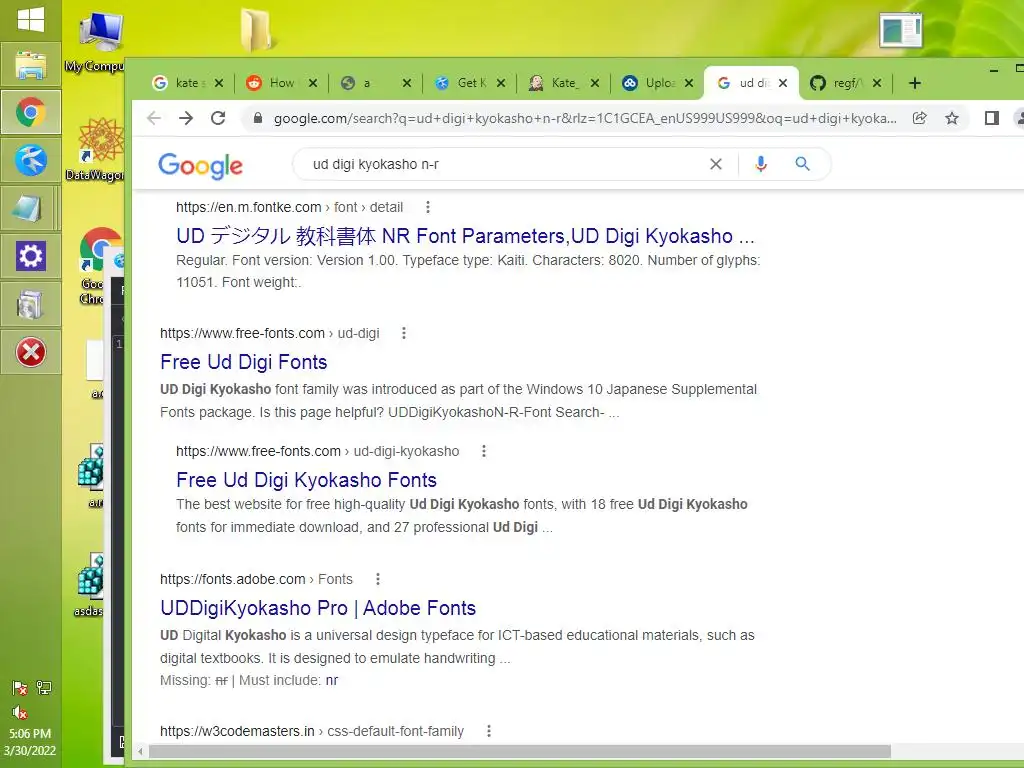
Task: Open the browser side panel
Action: click(991, 118)
